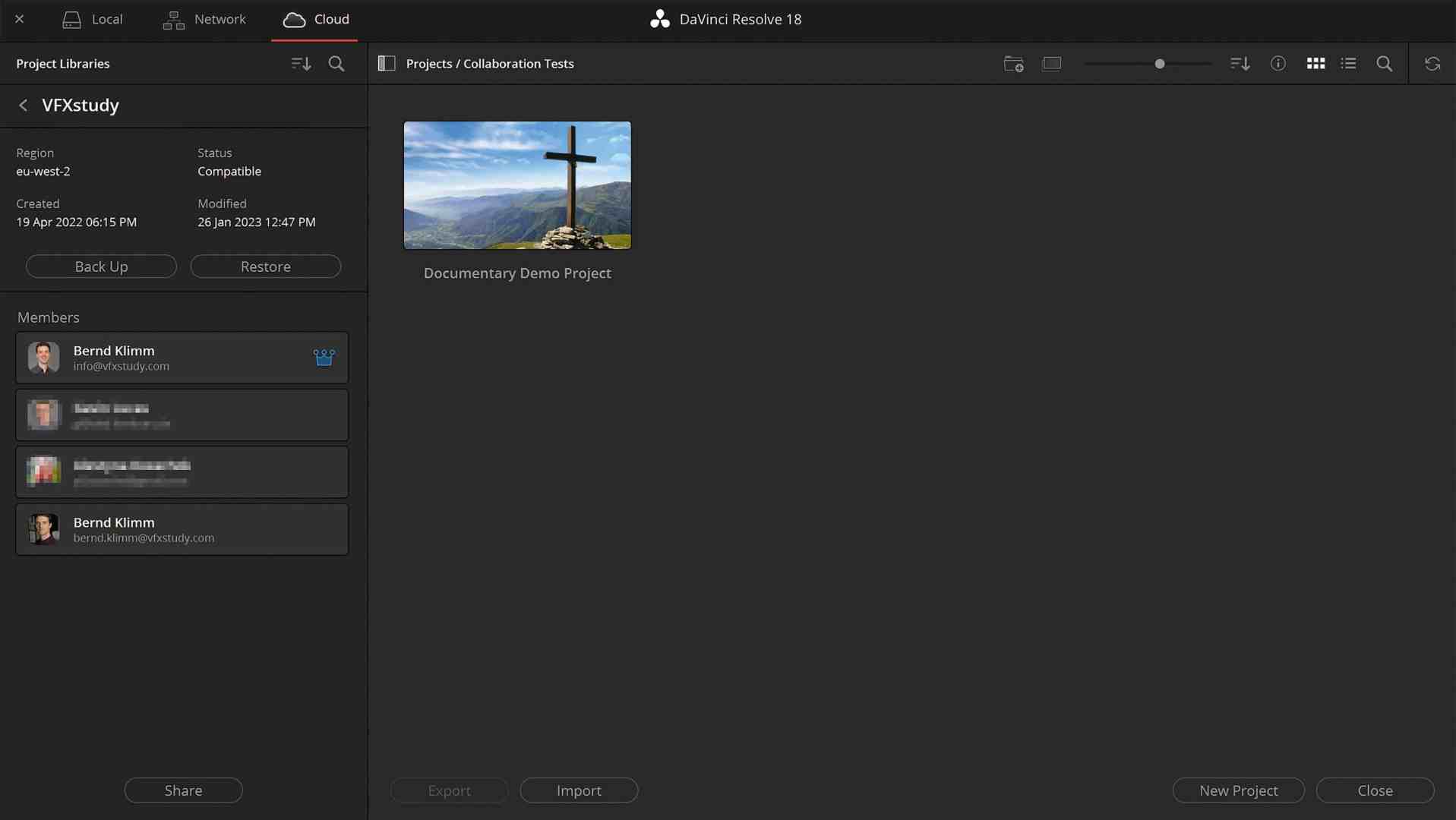Create a new folder in the project view
The height and width of the screenshot is (820, 1456).
(1012, 64)
